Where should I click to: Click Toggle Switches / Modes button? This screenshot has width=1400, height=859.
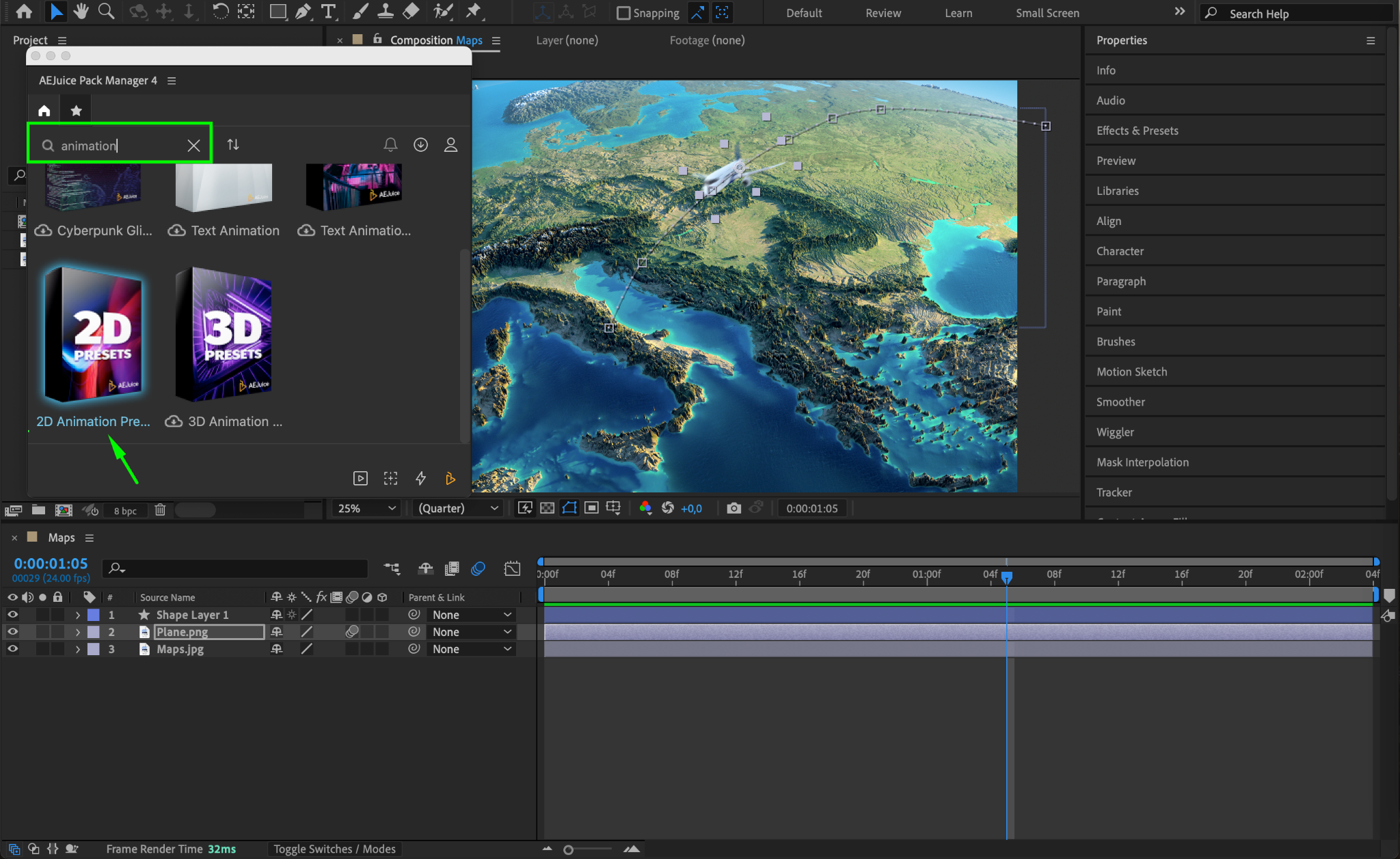pos(334,849)
